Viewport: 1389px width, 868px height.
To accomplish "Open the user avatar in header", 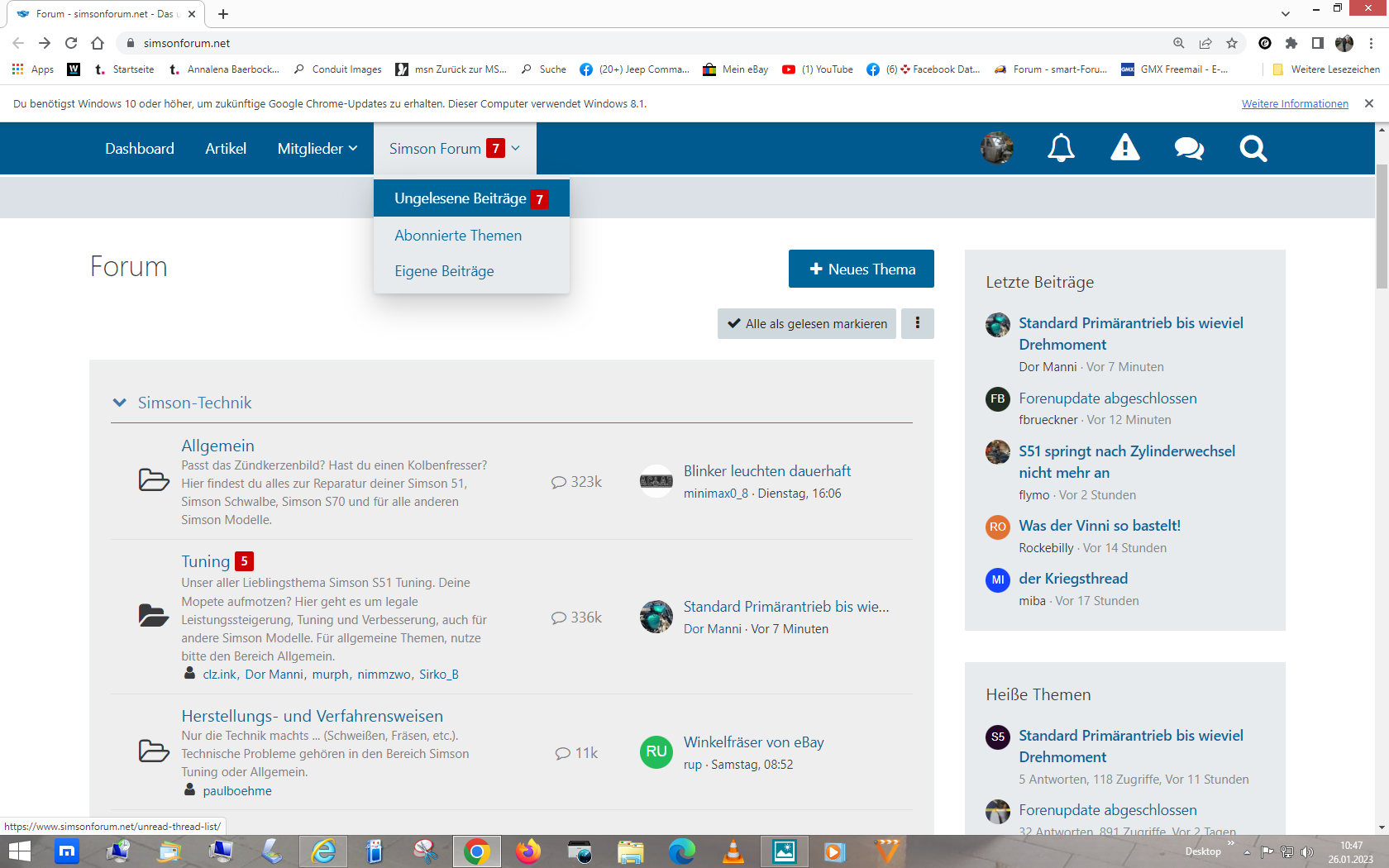I will pos(996,149).
